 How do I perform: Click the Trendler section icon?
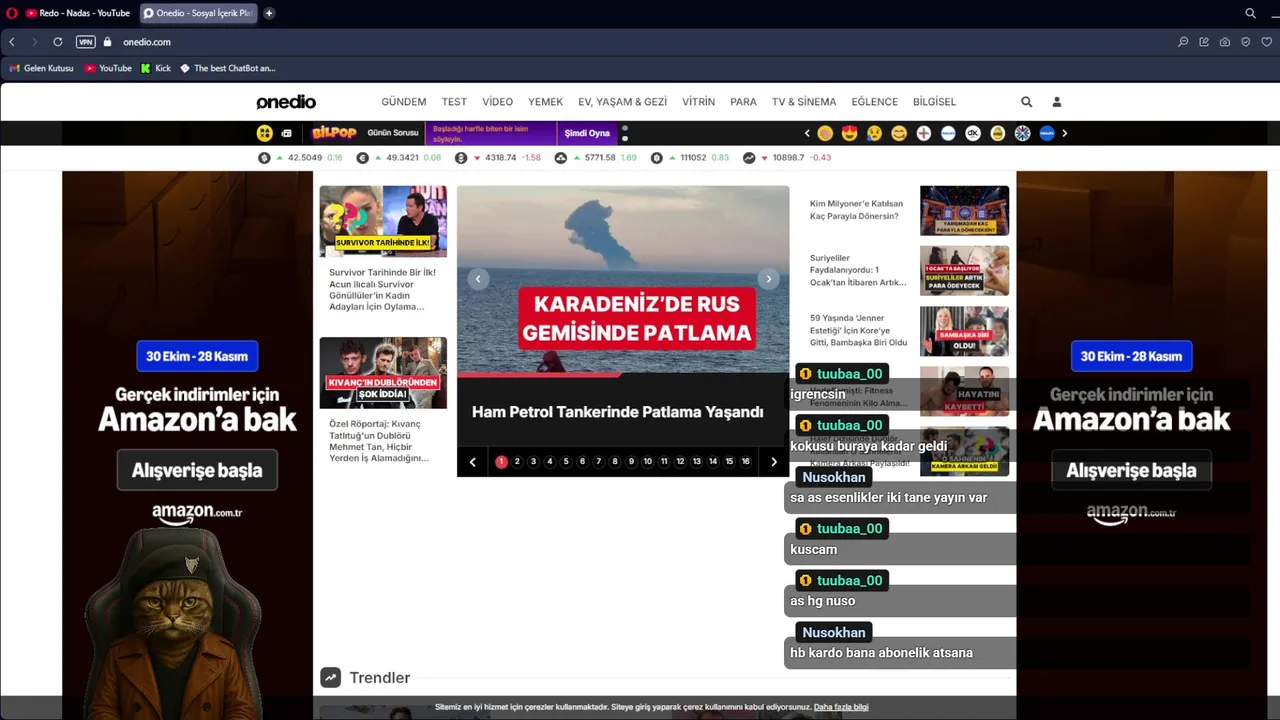point(330,677)
